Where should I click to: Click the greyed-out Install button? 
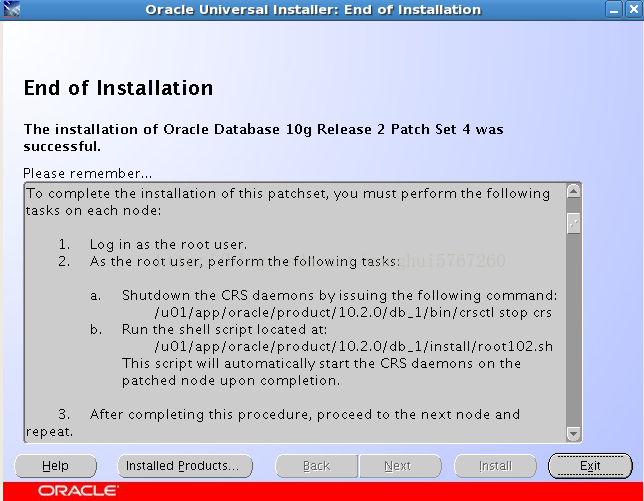(495, 466)
